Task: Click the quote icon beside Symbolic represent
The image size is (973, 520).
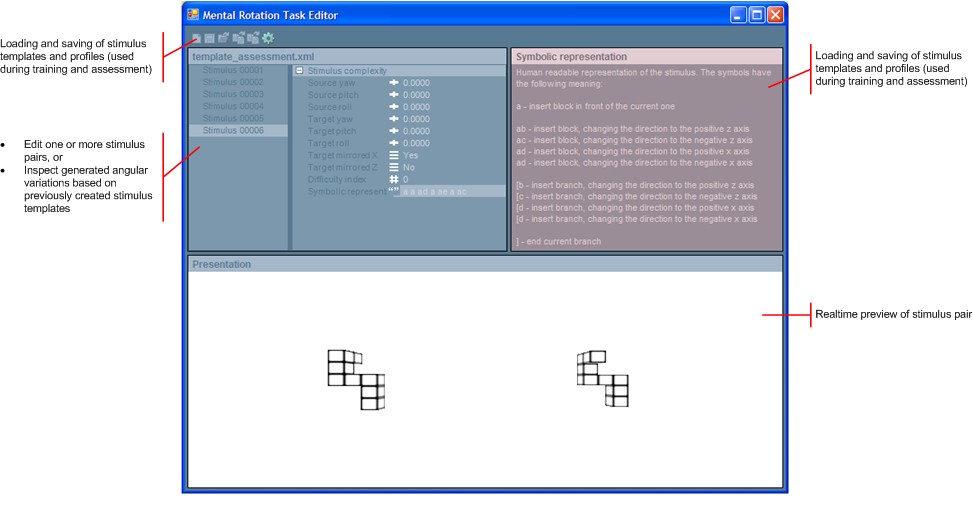Action: click(x=394, y=191)
